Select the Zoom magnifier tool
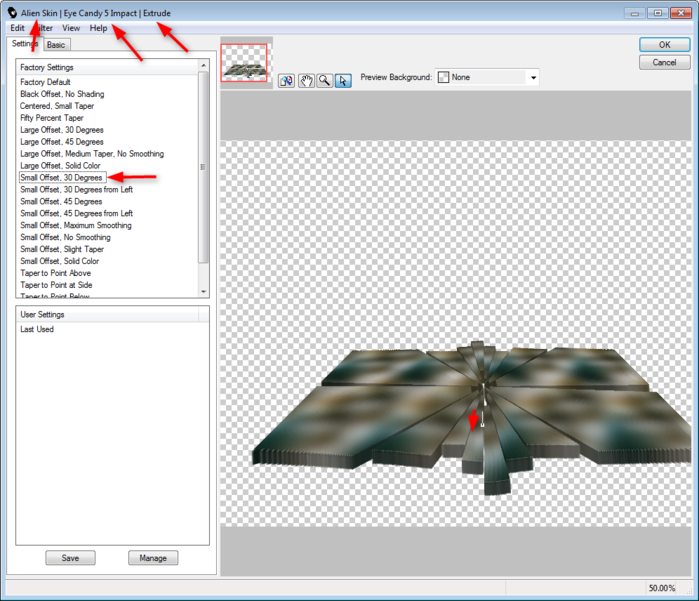The width and height of the screenshot is (699, 601). (325, 81)
